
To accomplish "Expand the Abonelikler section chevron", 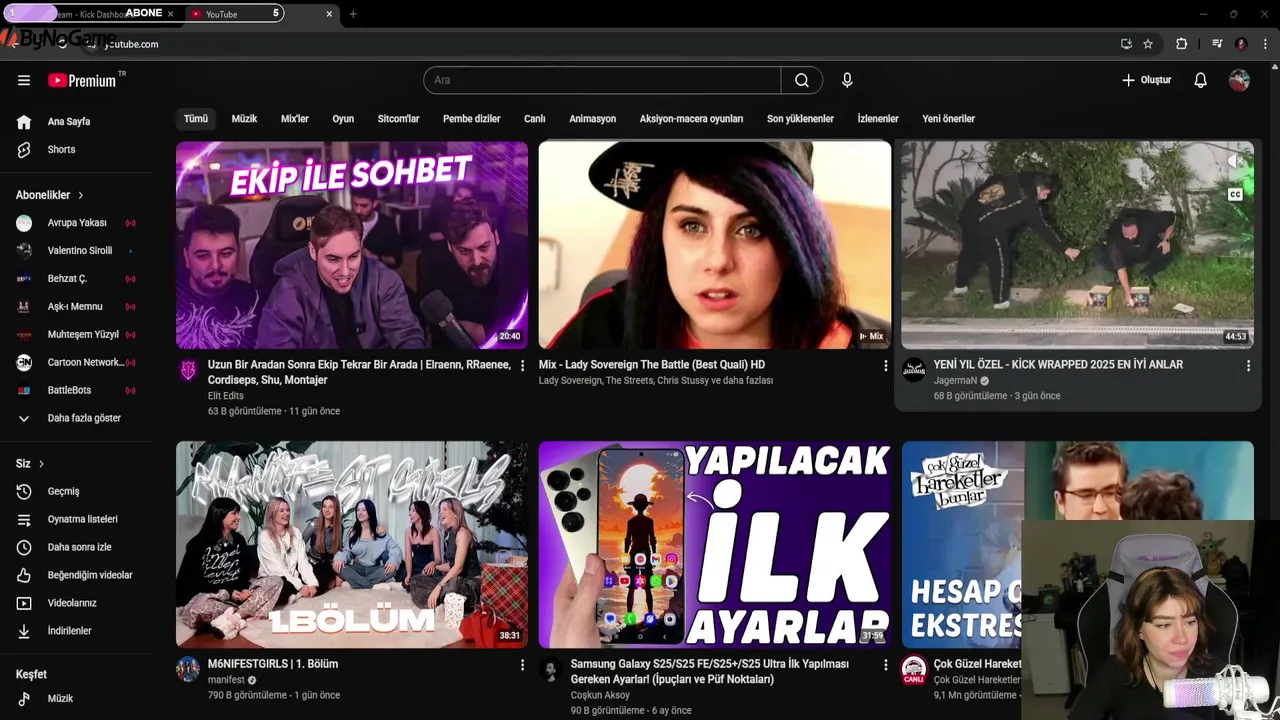I will point(81,195).
